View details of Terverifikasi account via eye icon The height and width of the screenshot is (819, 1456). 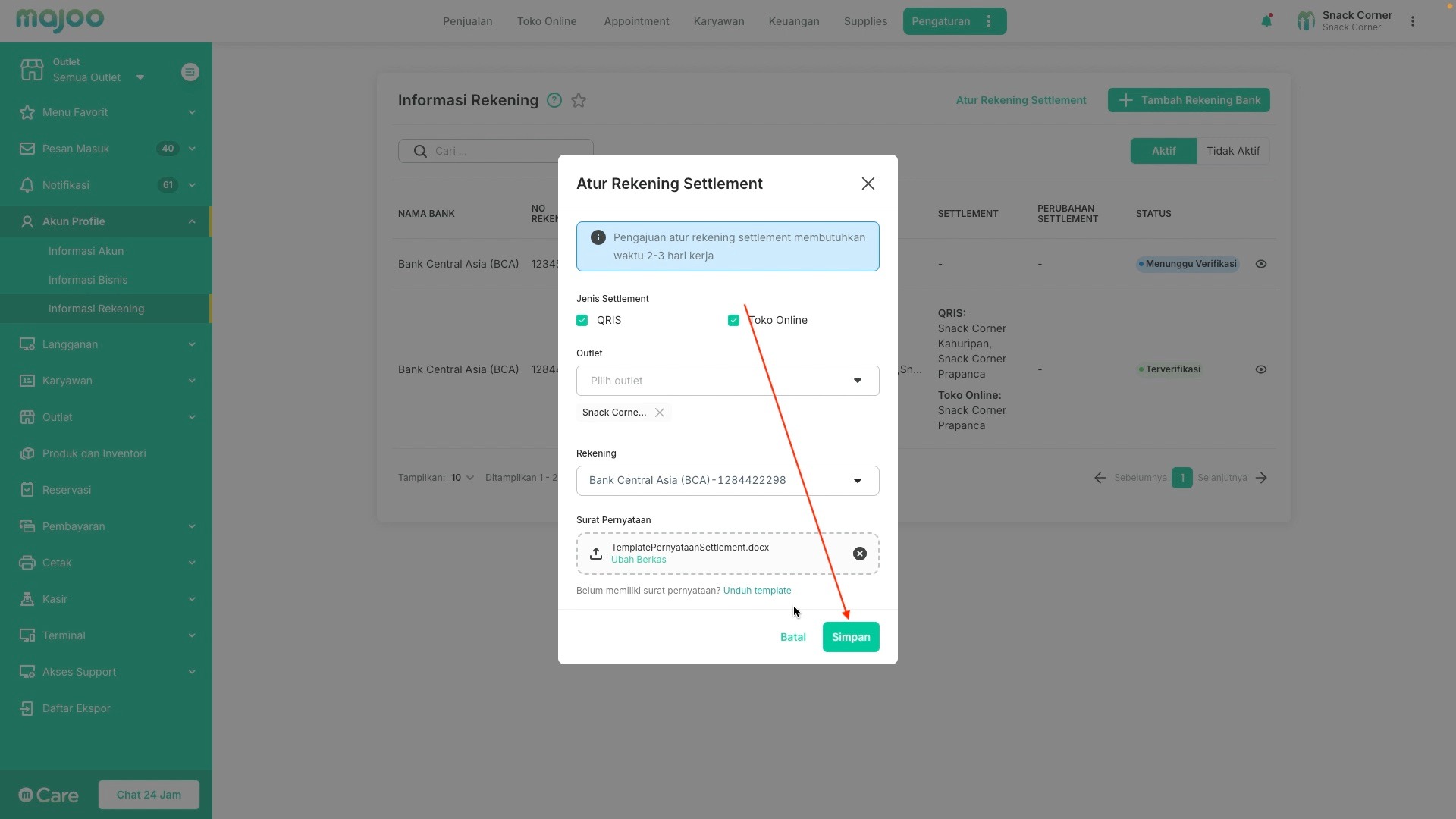point(1261,369)
